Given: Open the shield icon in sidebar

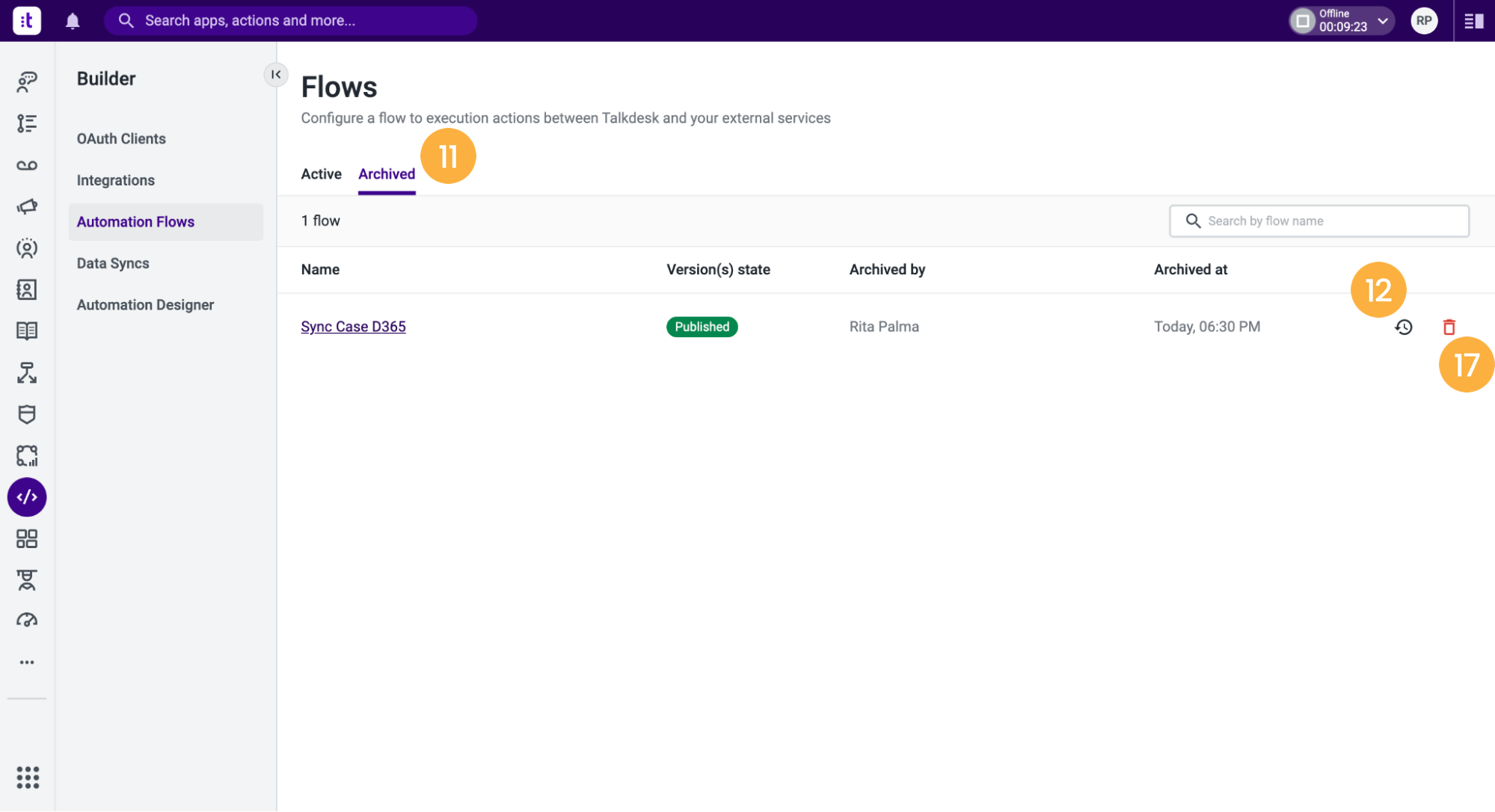Looking at the screenshot, I should (x=27, y=414).
